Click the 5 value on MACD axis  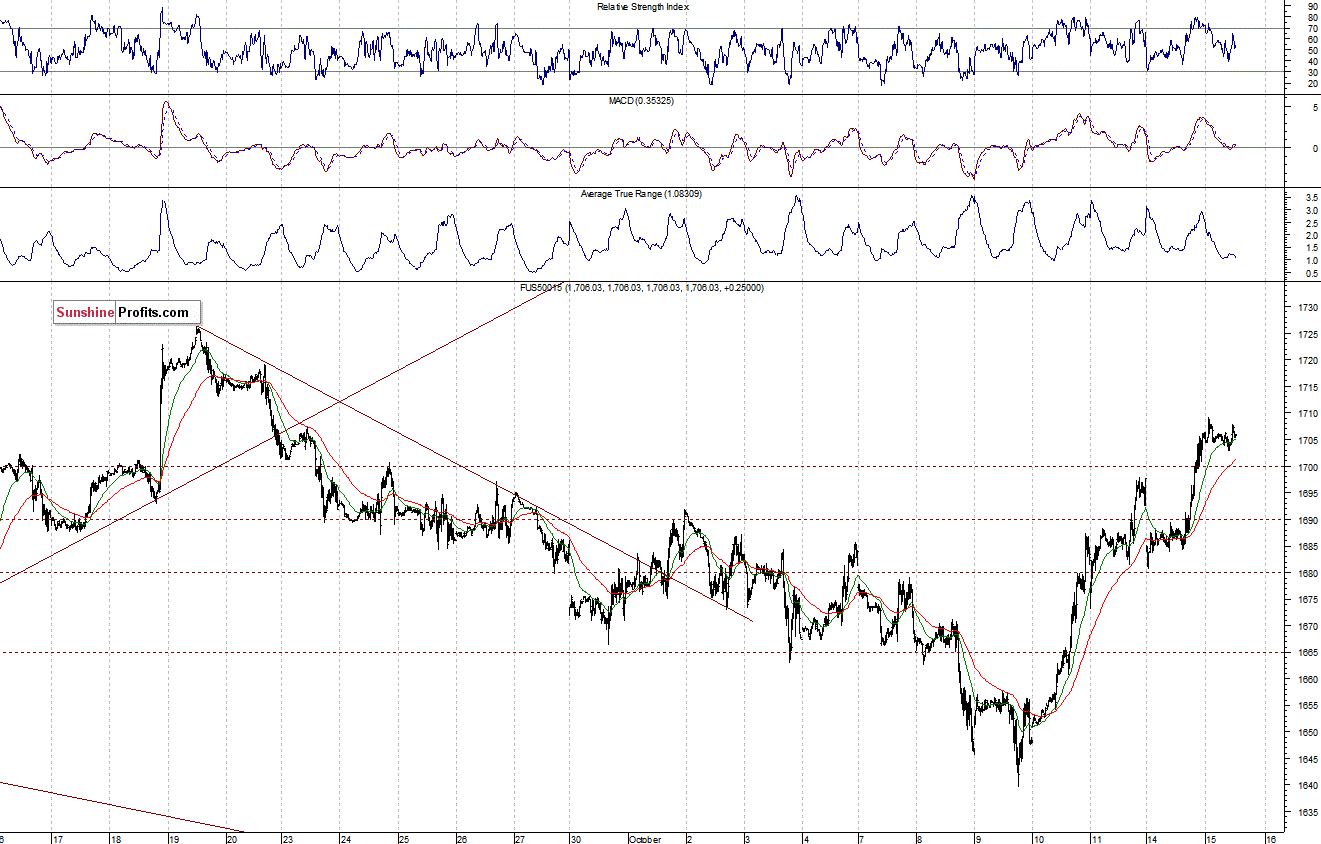1315,107
